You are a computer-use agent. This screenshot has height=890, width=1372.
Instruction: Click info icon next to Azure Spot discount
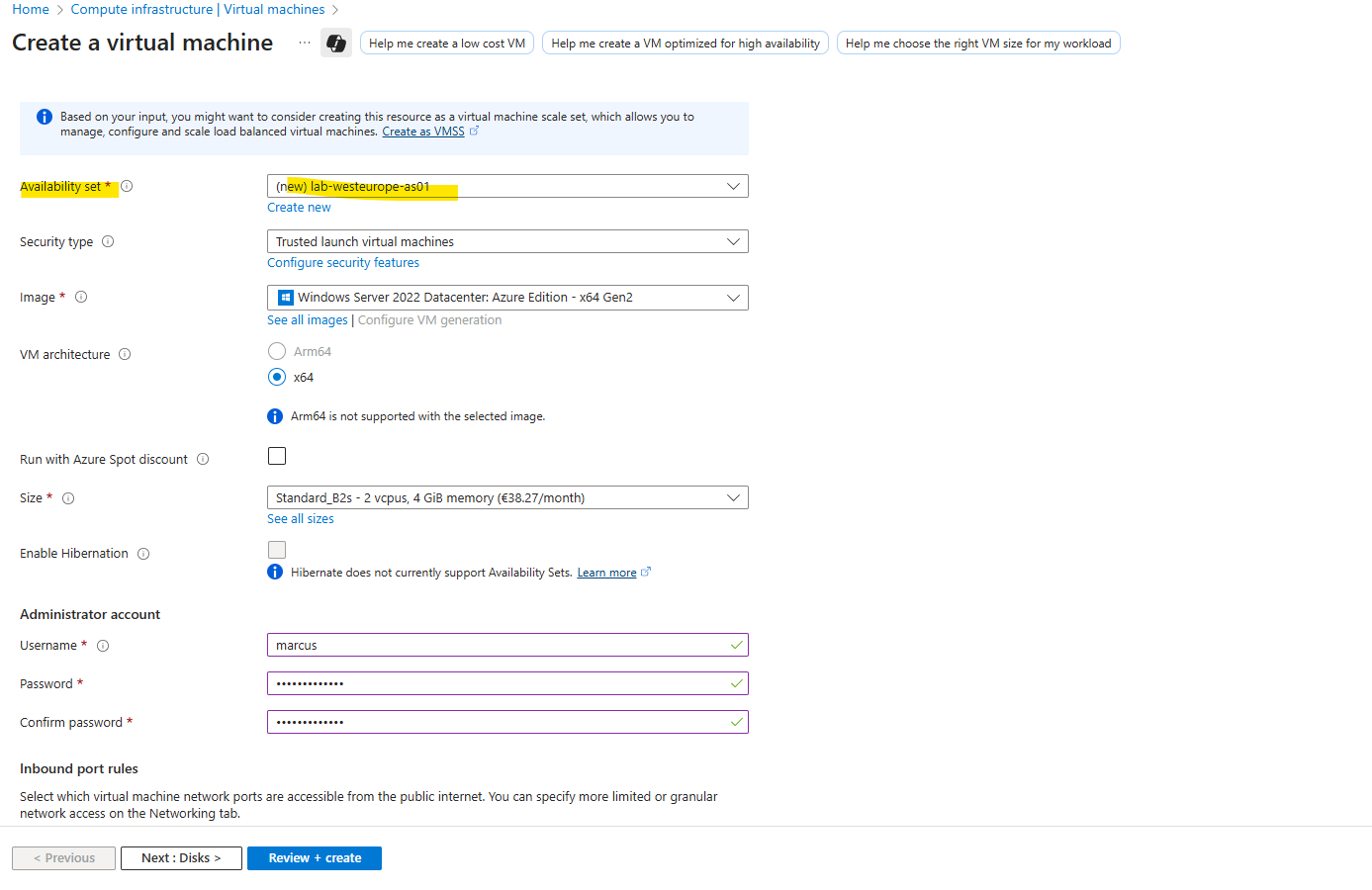203,459
